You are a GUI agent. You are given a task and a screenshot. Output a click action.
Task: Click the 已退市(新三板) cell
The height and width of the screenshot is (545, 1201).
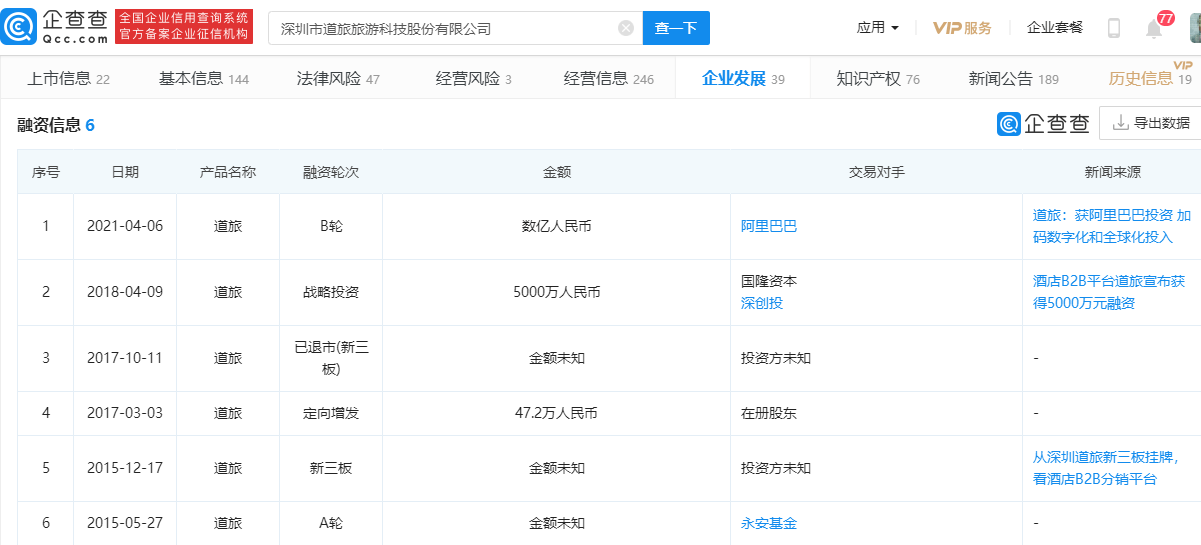330,358
